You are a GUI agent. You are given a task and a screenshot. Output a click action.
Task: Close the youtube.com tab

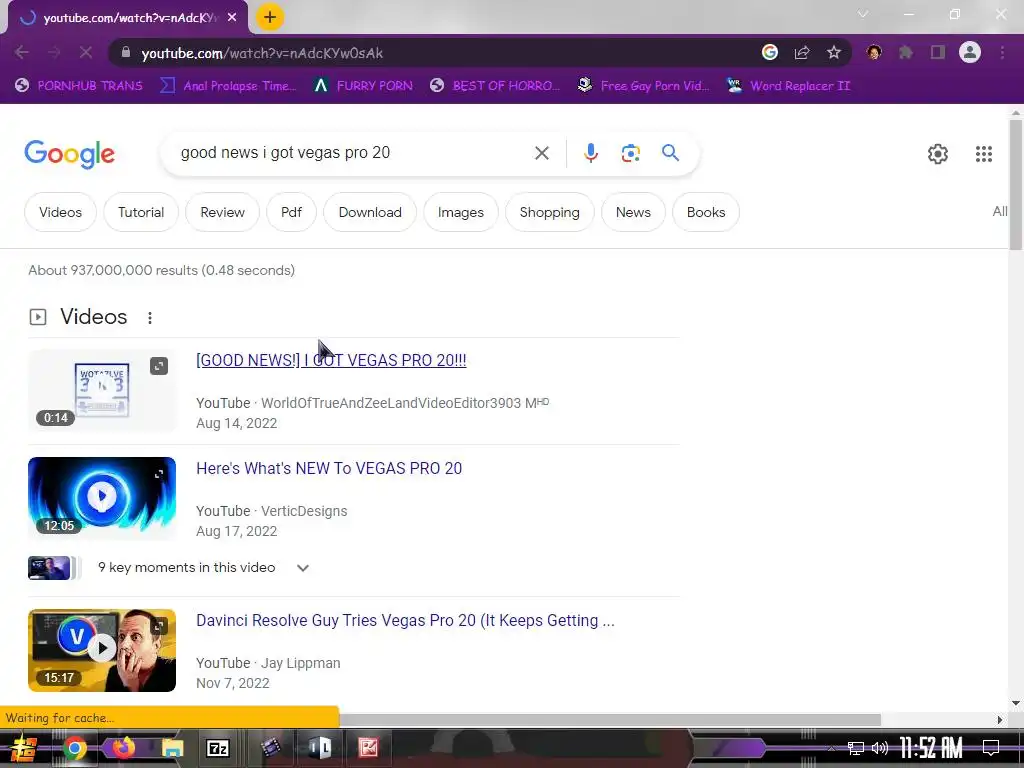[232, 18]
